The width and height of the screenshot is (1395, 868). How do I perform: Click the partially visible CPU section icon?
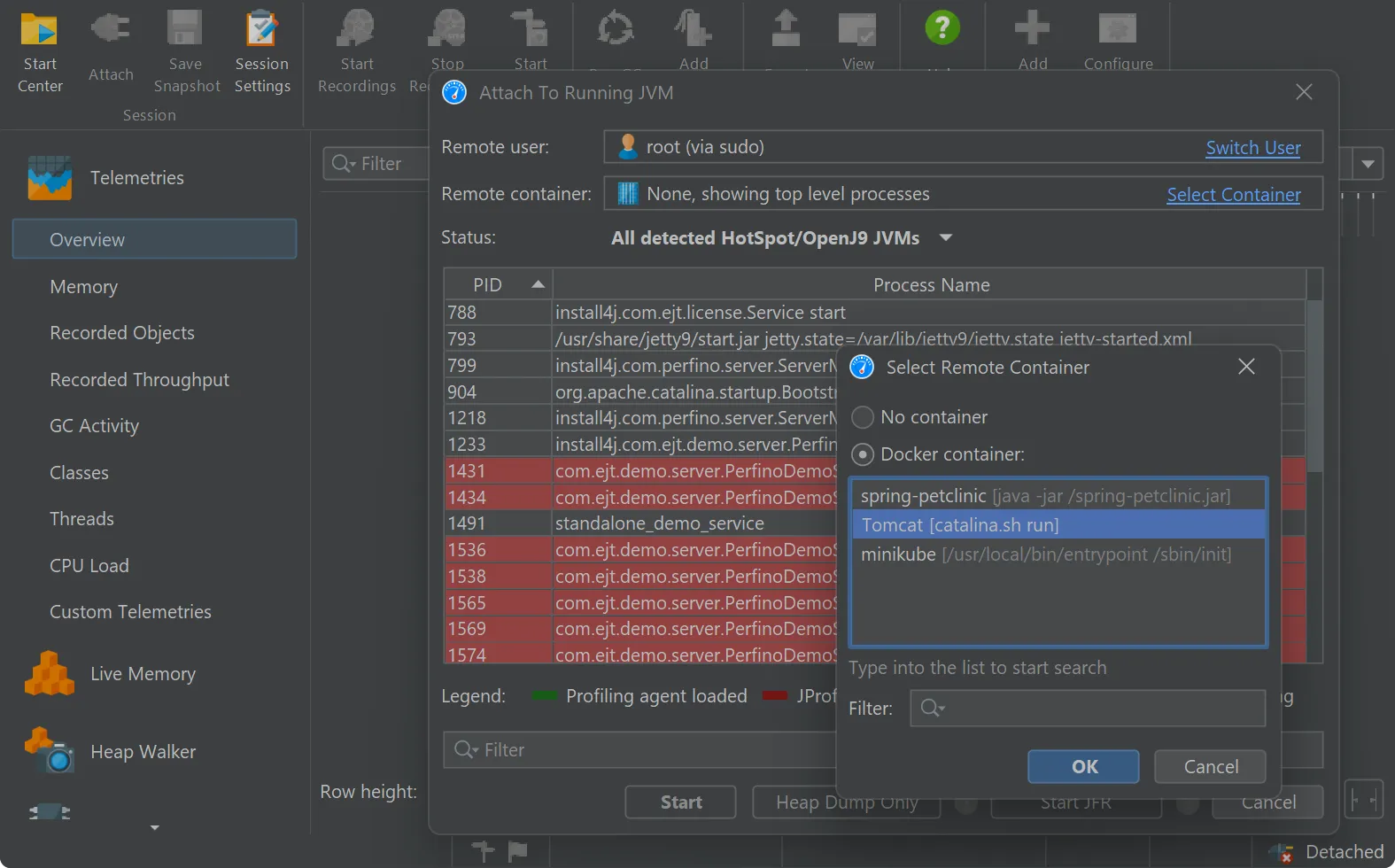pos(50,811)
